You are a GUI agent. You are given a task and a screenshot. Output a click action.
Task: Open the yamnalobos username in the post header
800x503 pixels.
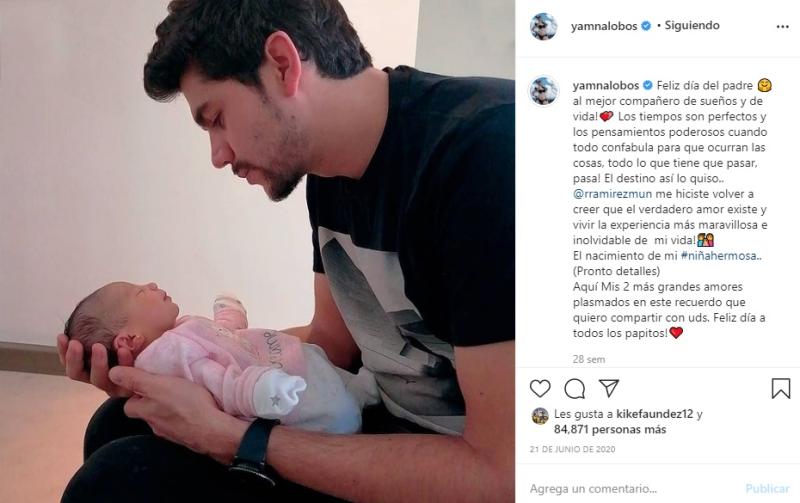pyautogui.click(x=604, y=26)
